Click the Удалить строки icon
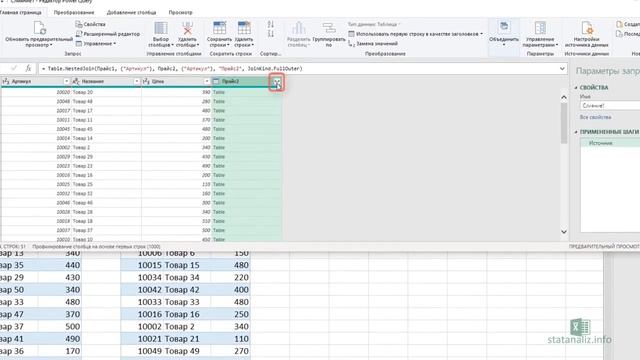 click(x=244, y=28)
